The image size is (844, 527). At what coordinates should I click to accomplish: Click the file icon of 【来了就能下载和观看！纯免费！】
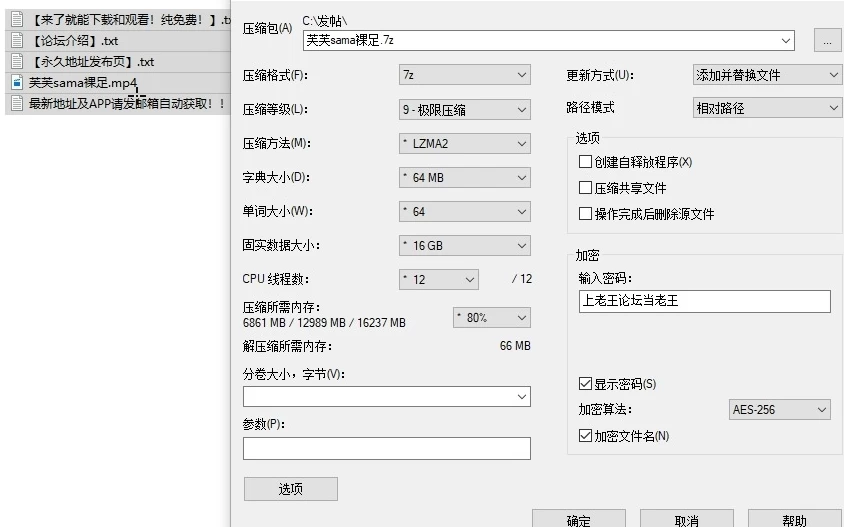(x=17, y=19)
